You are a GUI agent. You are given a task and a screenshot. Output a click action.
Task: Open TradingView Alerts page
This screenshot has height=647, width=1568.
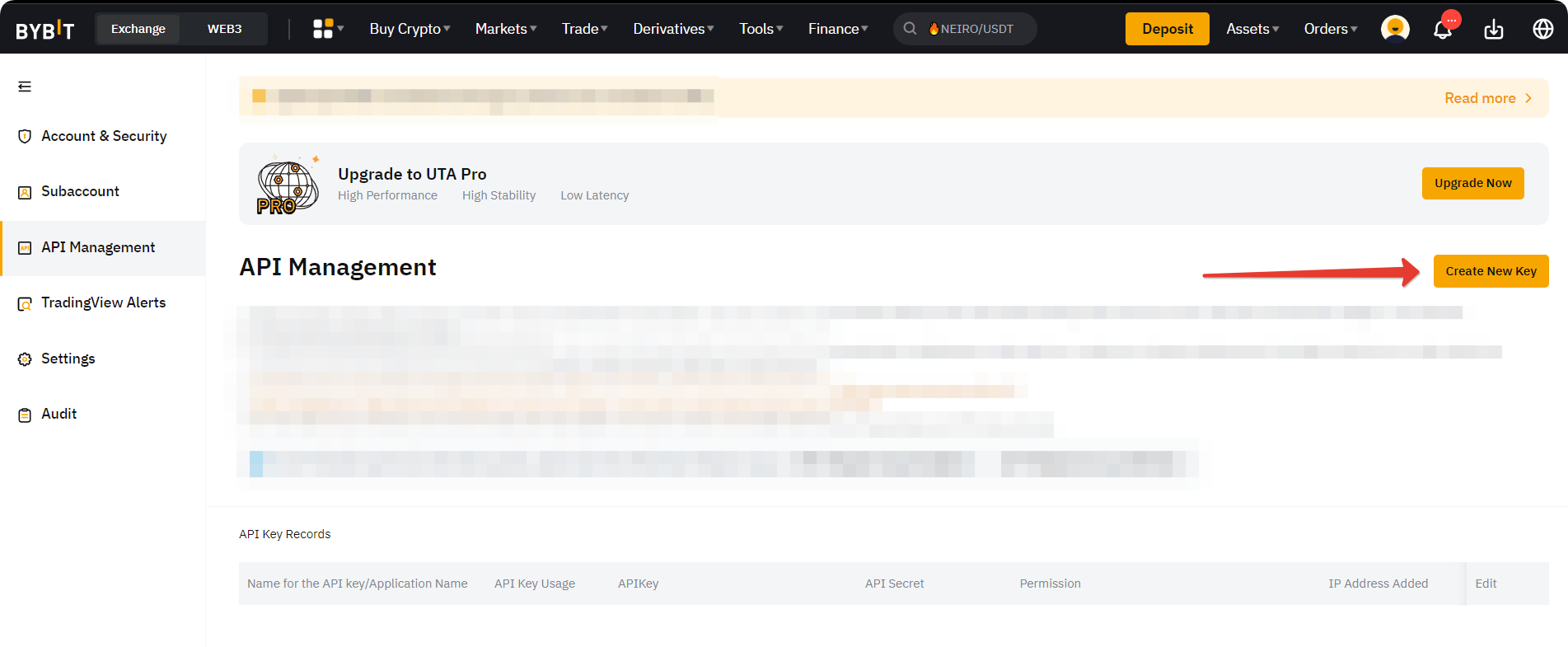click(x=103, y=302)
